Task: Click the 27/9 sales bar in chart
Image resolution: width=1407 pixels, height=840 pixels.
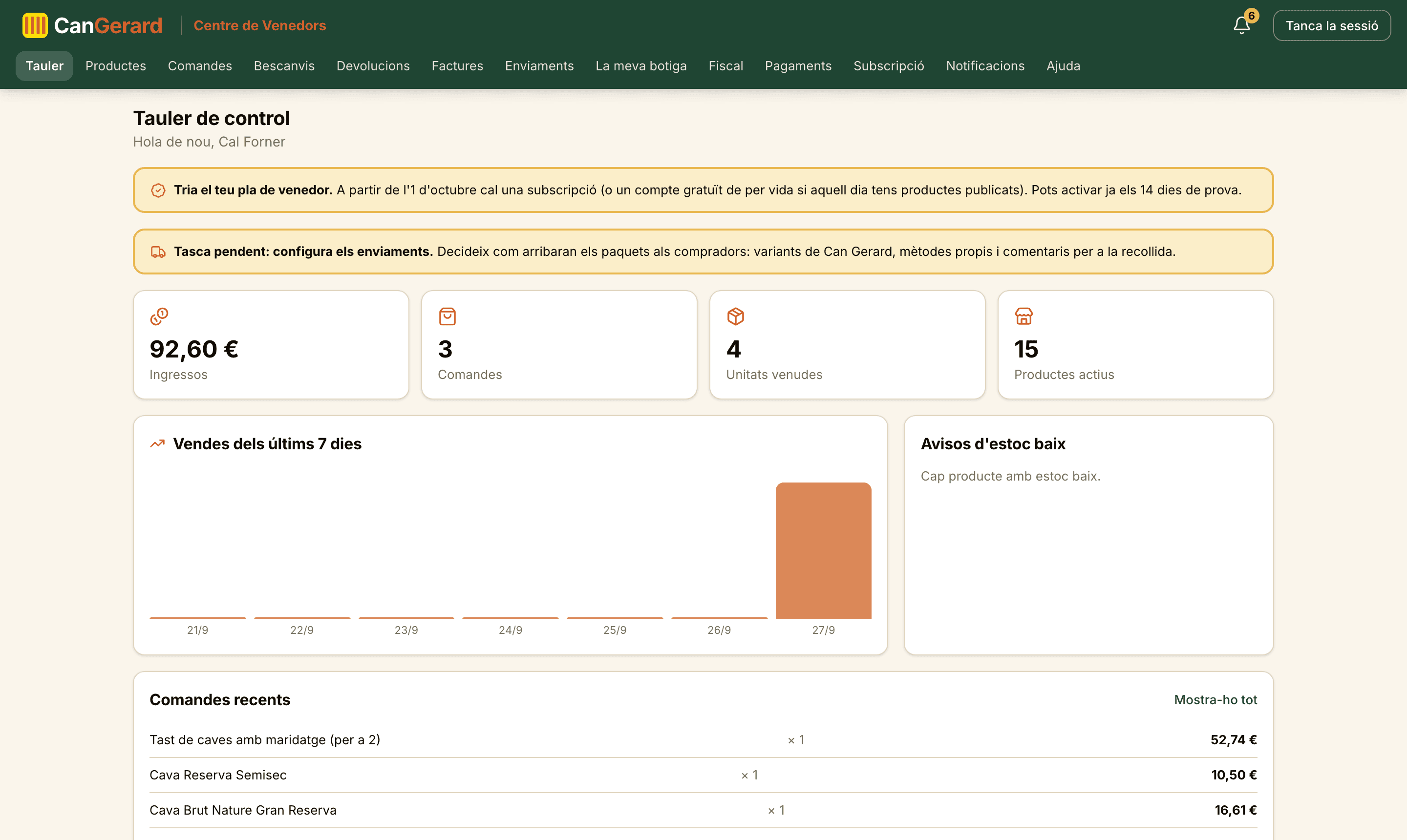Action: [823, 551]
